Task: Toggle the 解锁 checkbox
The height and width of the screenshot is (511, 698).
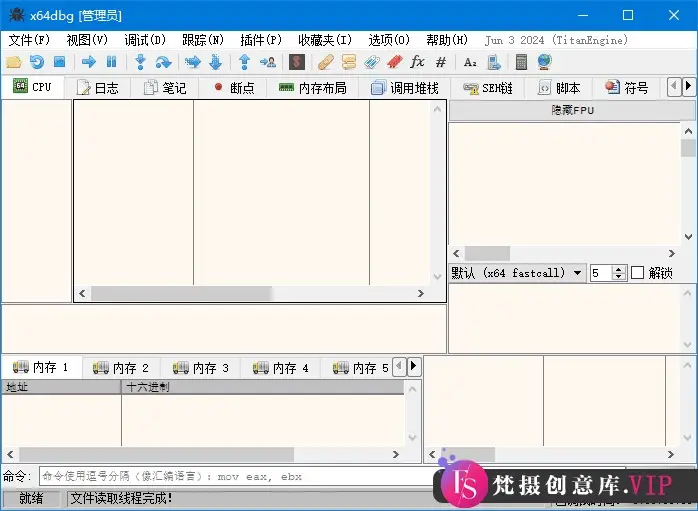Action: tap(637, 272)
